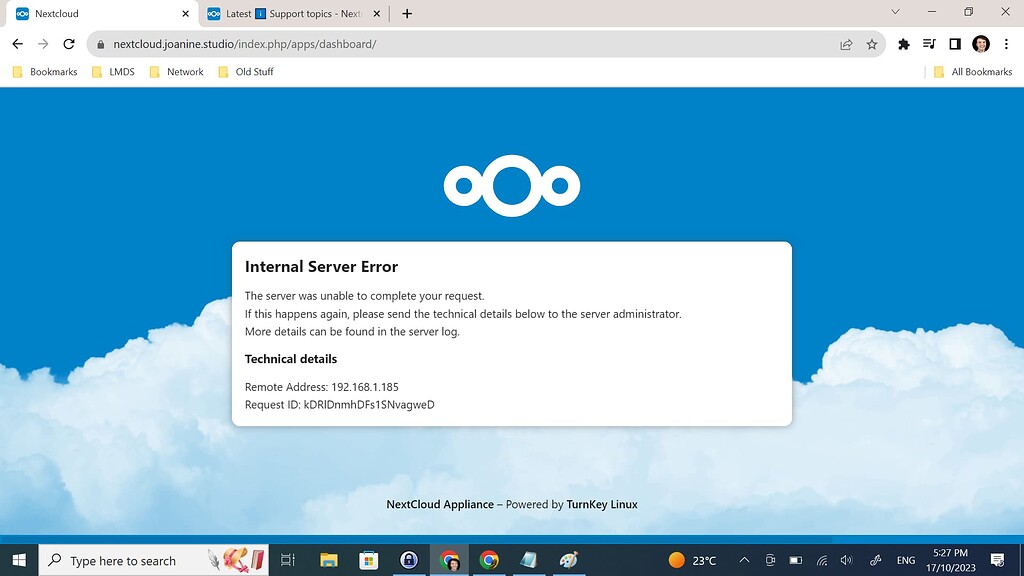The width and height of the screenshot is (1024, 576).
Task: Open the LMDS bookmarks folder
Action: (x=114, y=72)
